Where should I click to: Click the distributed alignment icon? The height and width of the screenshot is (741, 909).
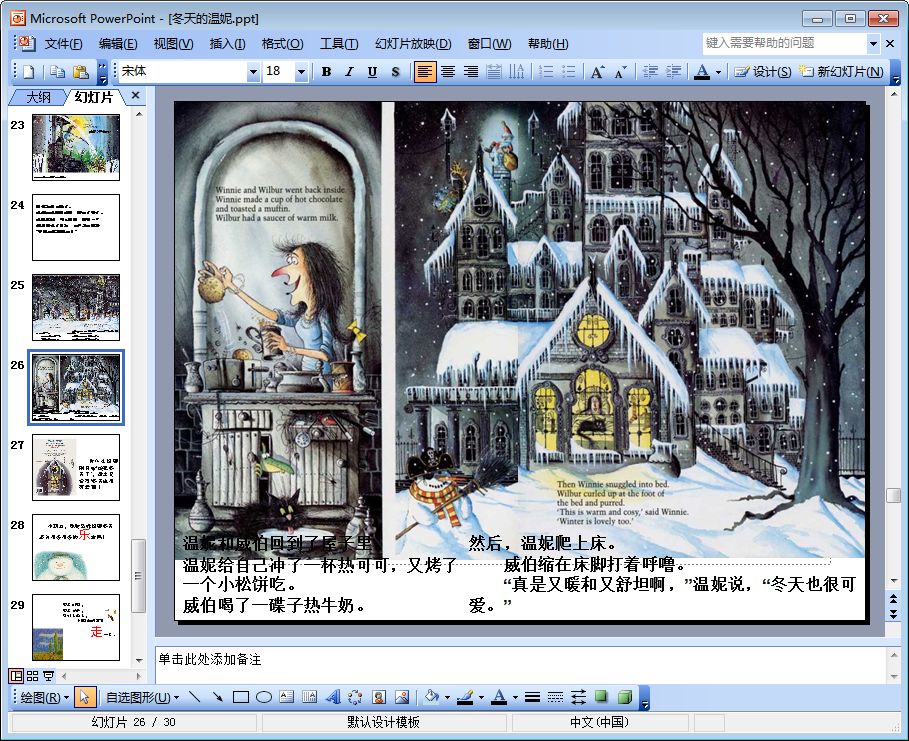pos(494,72)
